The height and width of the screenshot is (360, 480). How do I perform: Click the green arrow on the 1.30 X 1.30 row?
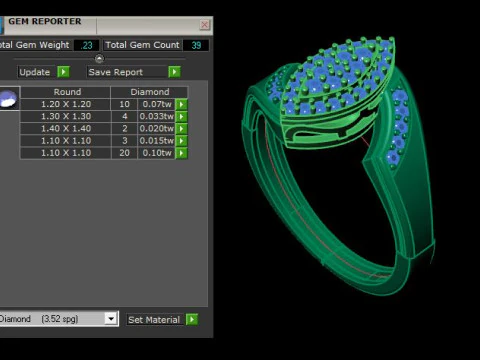[x=181, y=116]
